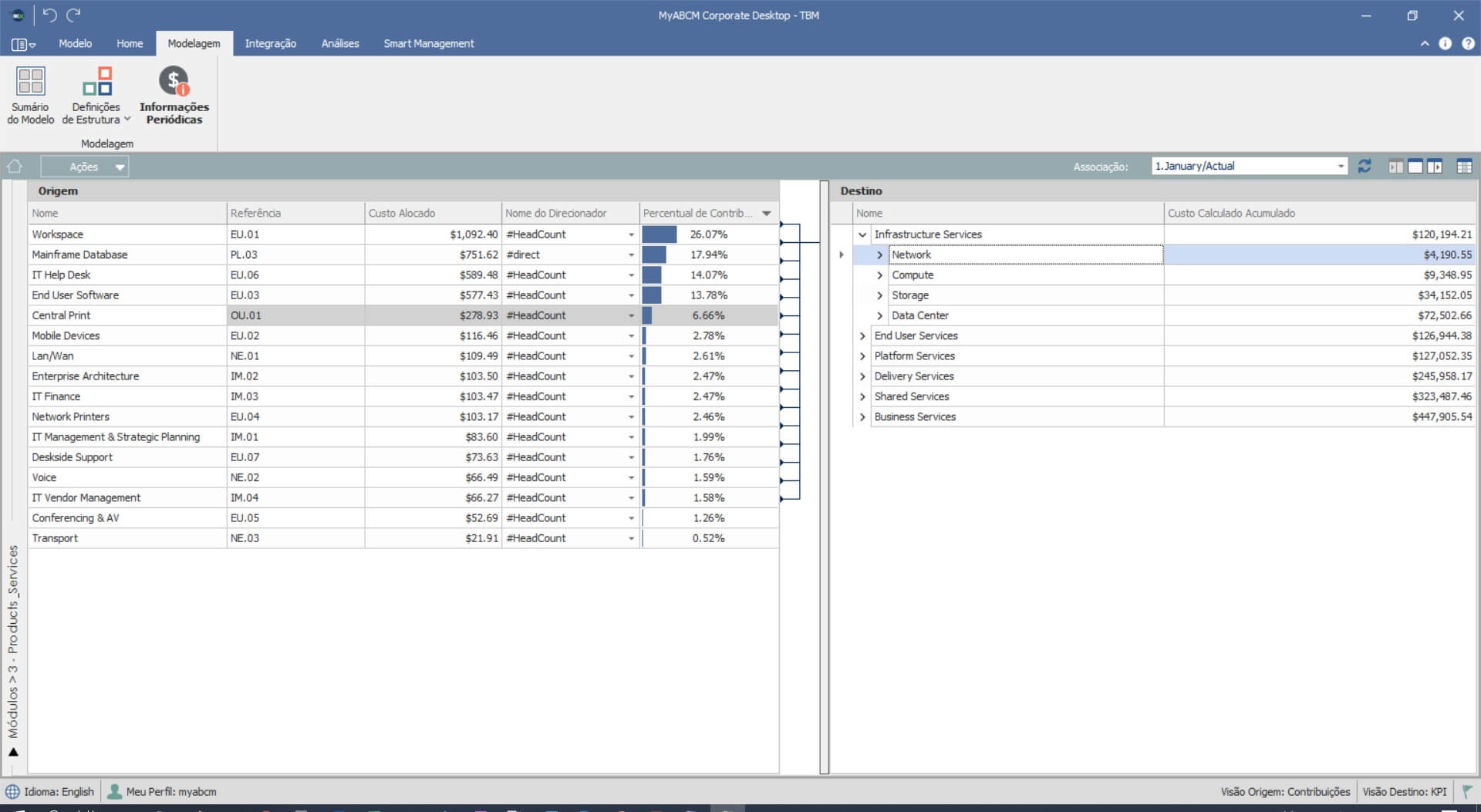Image resolution: width=1481 pixels, height=812 pixels.
Task: Collapse the Infrastructure Services node
Action: pos(862,234)
